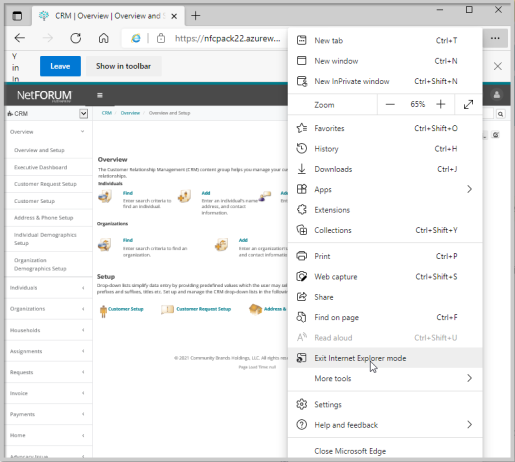Viewport: 515px width, 462px height.
Task: Open Settings from the menu
Action: [385, 404]
